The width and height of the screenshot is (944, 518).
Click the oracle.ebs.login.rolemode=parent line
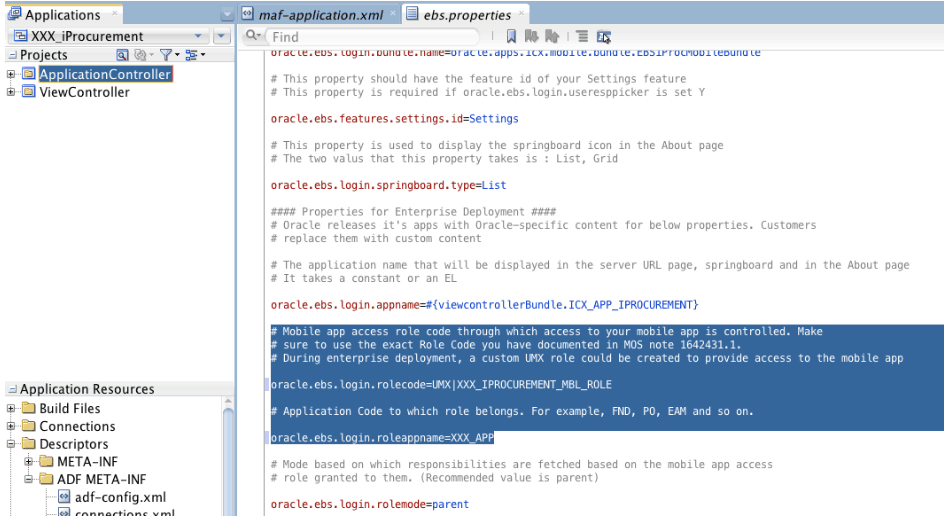370,504
